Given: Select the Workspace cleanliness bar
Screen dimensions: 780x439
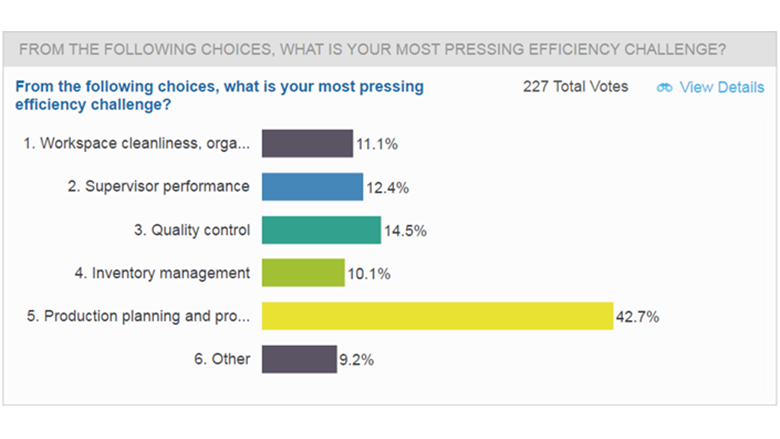Looking at the screenshot, I should 307,144.
